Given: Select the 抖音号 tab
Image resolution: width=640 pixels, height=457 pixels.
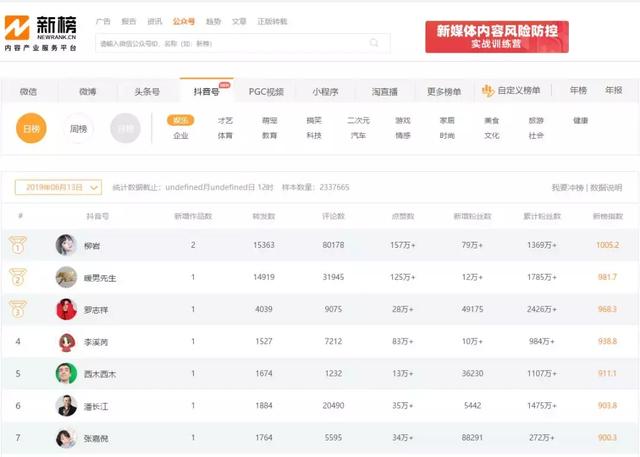Looking at the screenshot, I should coord(207,91).
